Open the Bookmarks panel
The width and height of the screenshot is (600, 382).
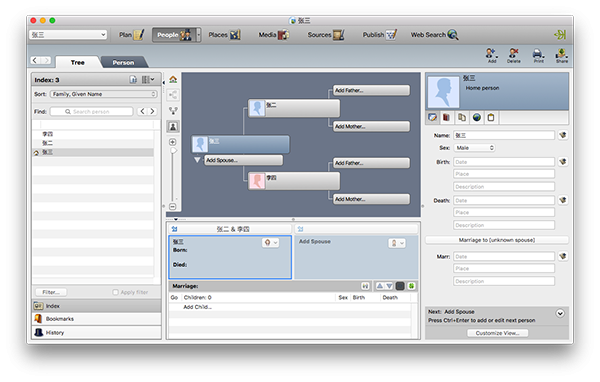tap(96, 319)
